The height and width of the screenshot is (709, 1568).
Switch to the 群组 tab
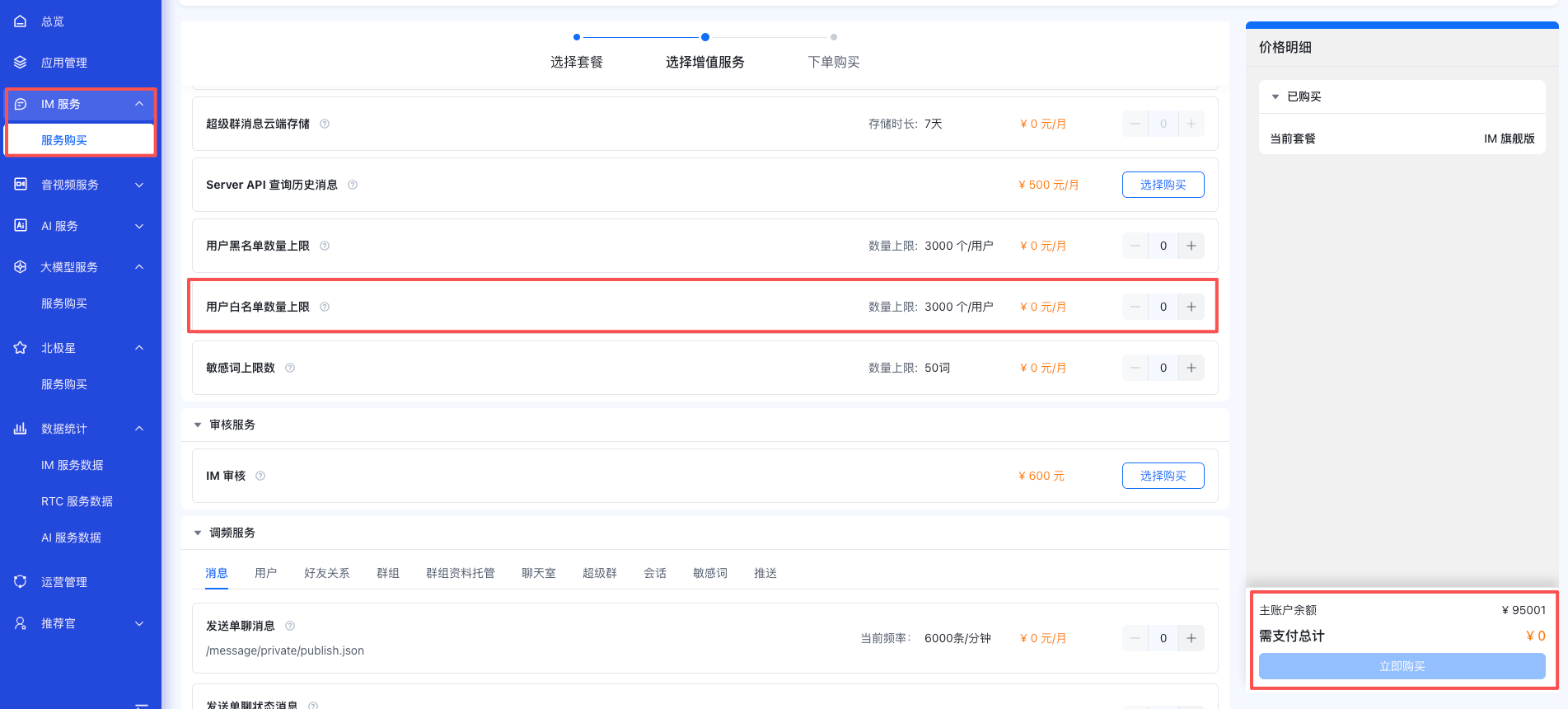pyautogui.click(x=388, y=573)
